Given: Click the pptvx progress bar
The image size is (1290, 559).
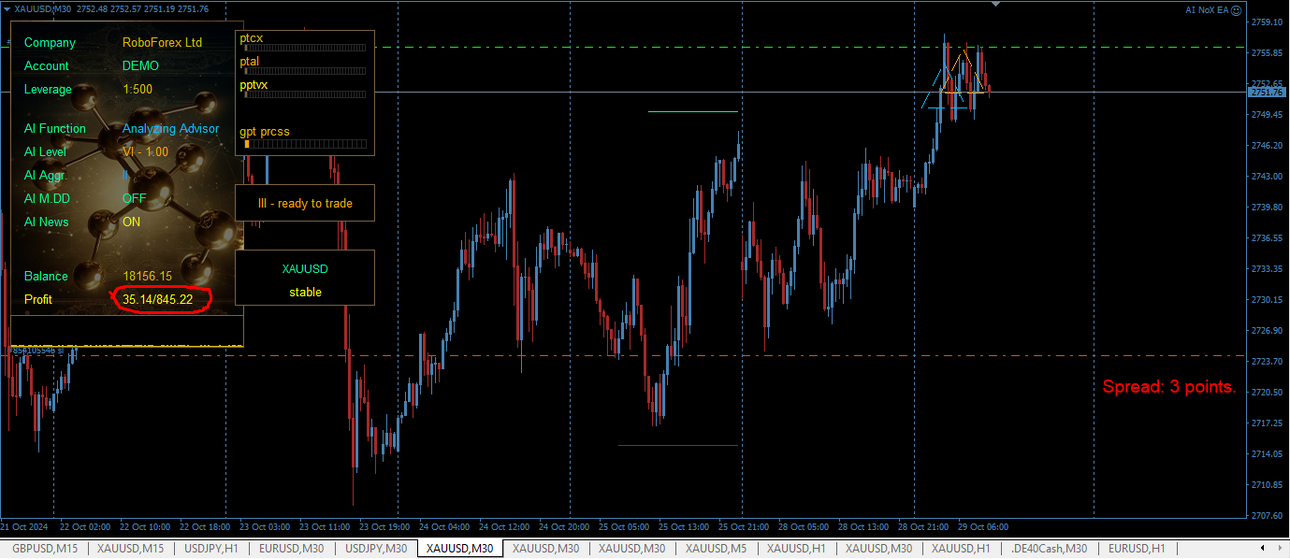Looking at the screenshot, I should click(305, 95).
